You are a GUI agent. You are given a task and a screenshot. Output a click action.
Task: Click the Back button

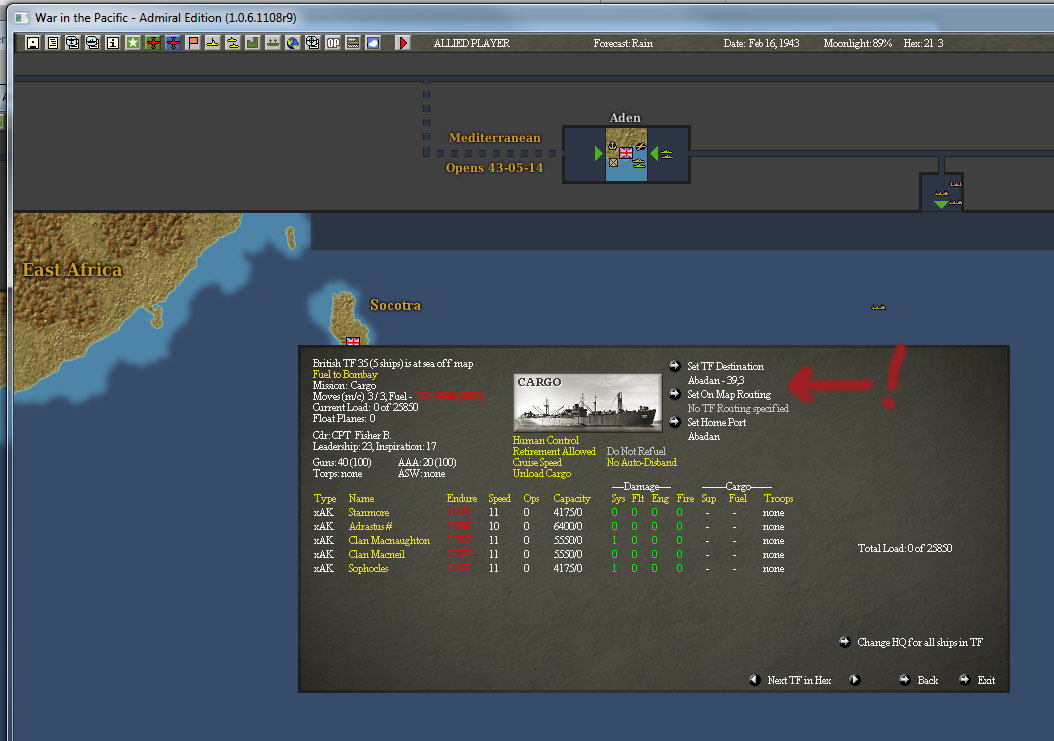pos(928,680)
